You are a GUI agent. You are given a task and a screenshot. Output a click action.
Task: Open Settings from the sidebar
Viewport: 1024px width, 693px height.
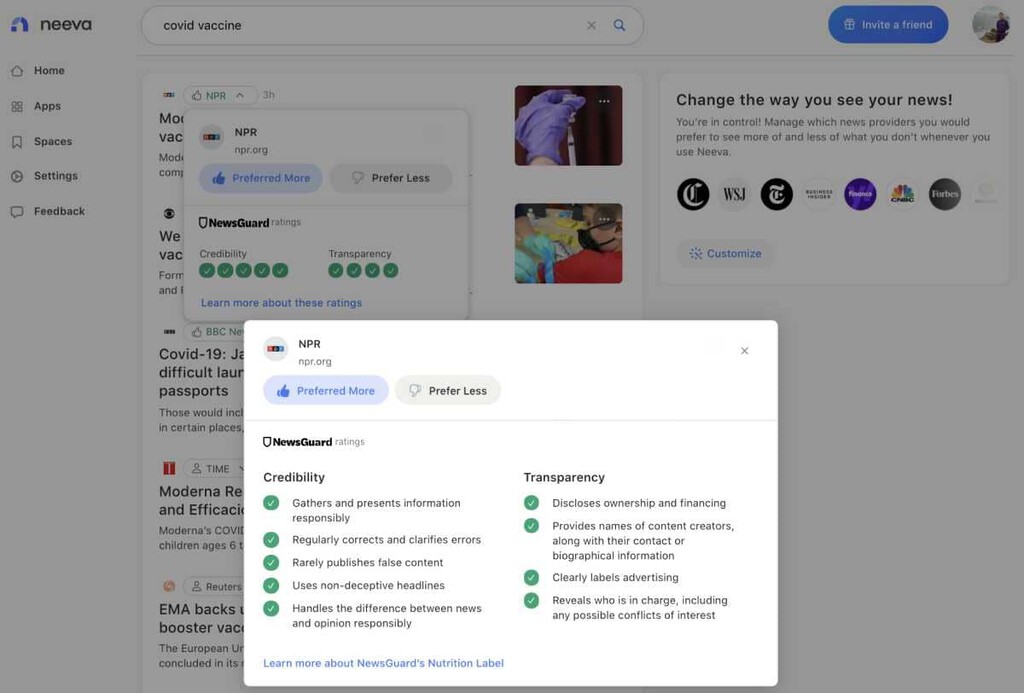pyautogui.click(x=57, y=176)
